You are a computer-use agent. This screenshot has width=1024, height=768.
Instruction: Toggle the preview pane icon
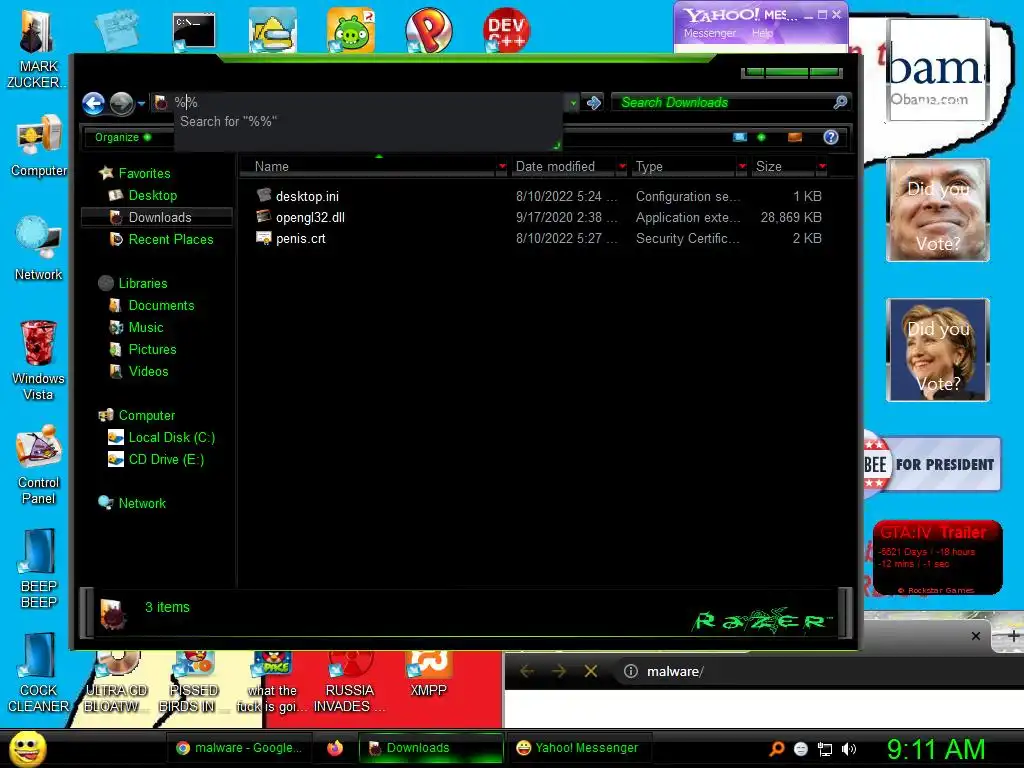coord(795,137)
